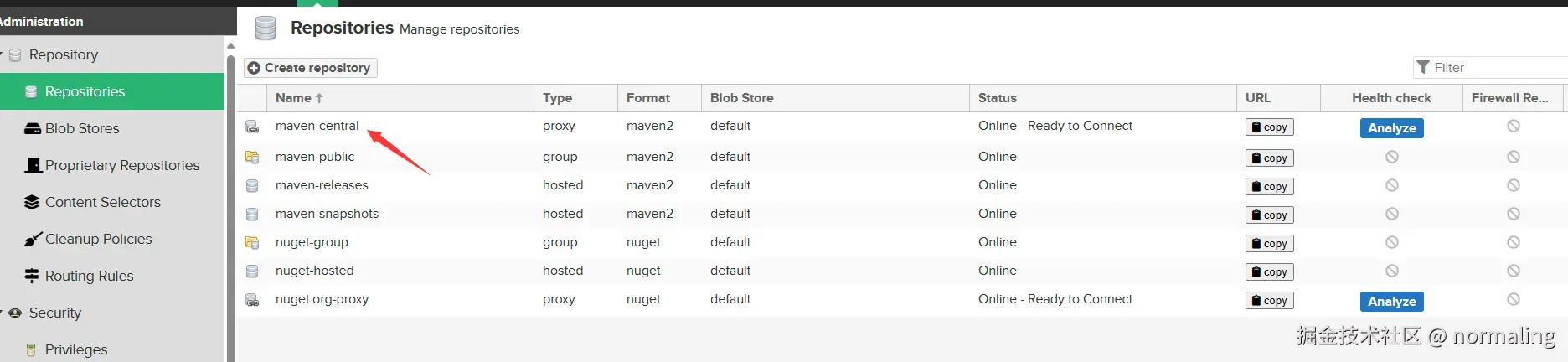Collapse the Security tree section

point(2,313)
